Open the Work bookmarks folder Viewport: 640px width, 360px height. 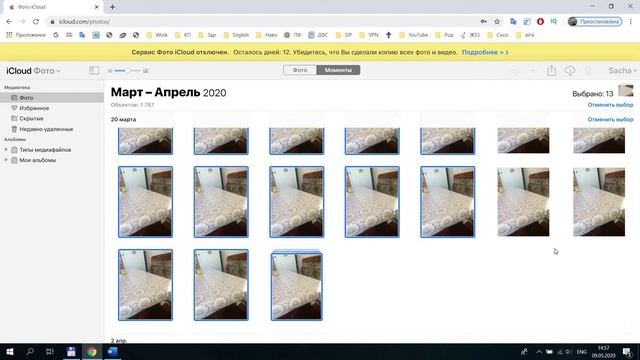point(158,35)
